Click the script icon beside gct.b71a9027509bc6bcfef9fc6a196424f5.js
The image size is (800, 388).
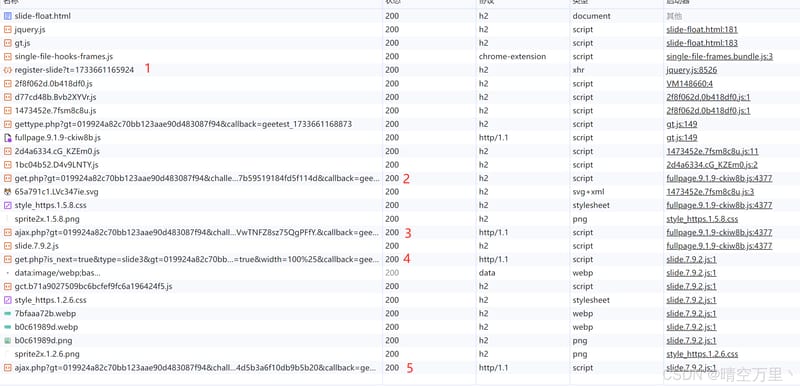click(7, 286)
